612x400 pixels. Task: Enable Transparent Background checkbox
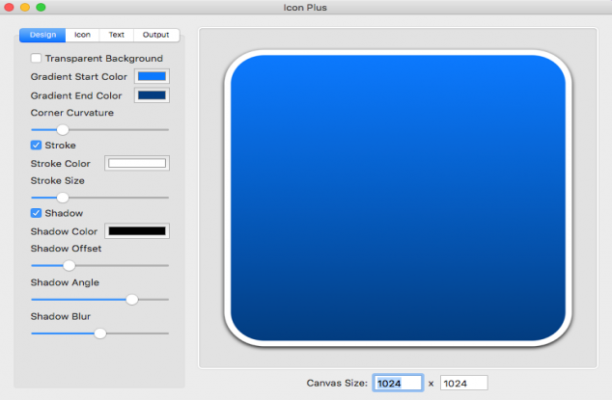click(36, 58)
